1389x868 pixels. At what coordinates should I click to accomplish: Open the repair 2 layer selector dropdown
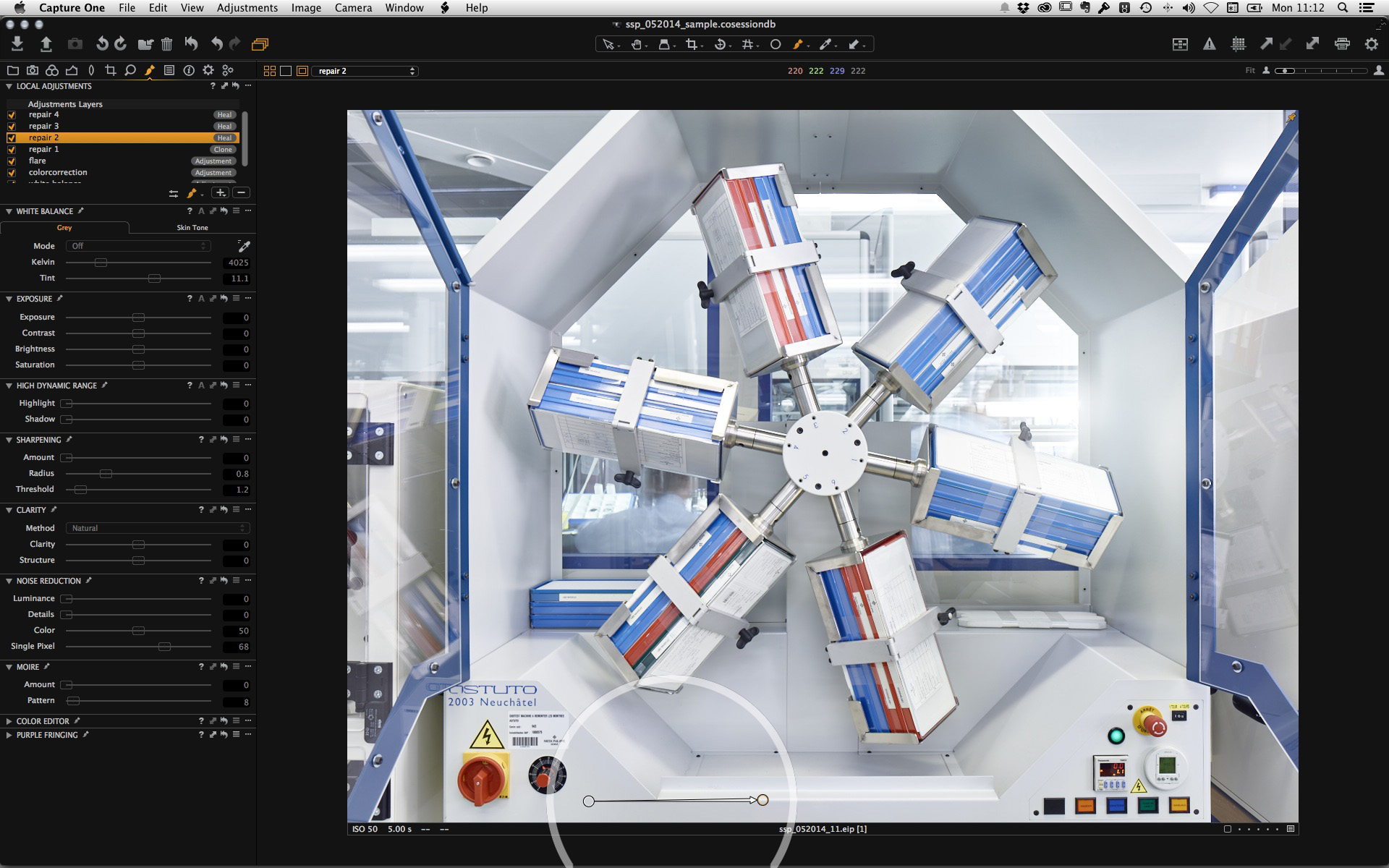365,71
